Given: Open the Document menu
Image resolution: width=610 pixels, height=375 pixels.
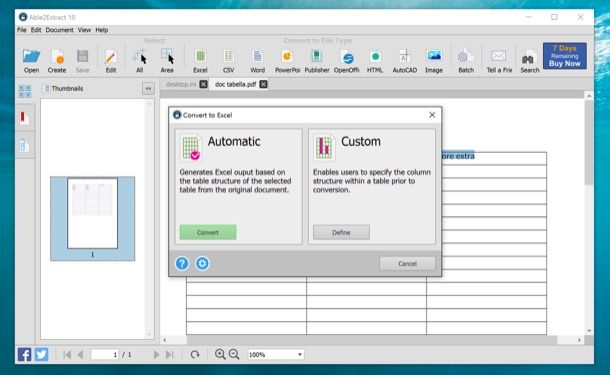Looking at the screenshot, I should (x=60, y=30).
